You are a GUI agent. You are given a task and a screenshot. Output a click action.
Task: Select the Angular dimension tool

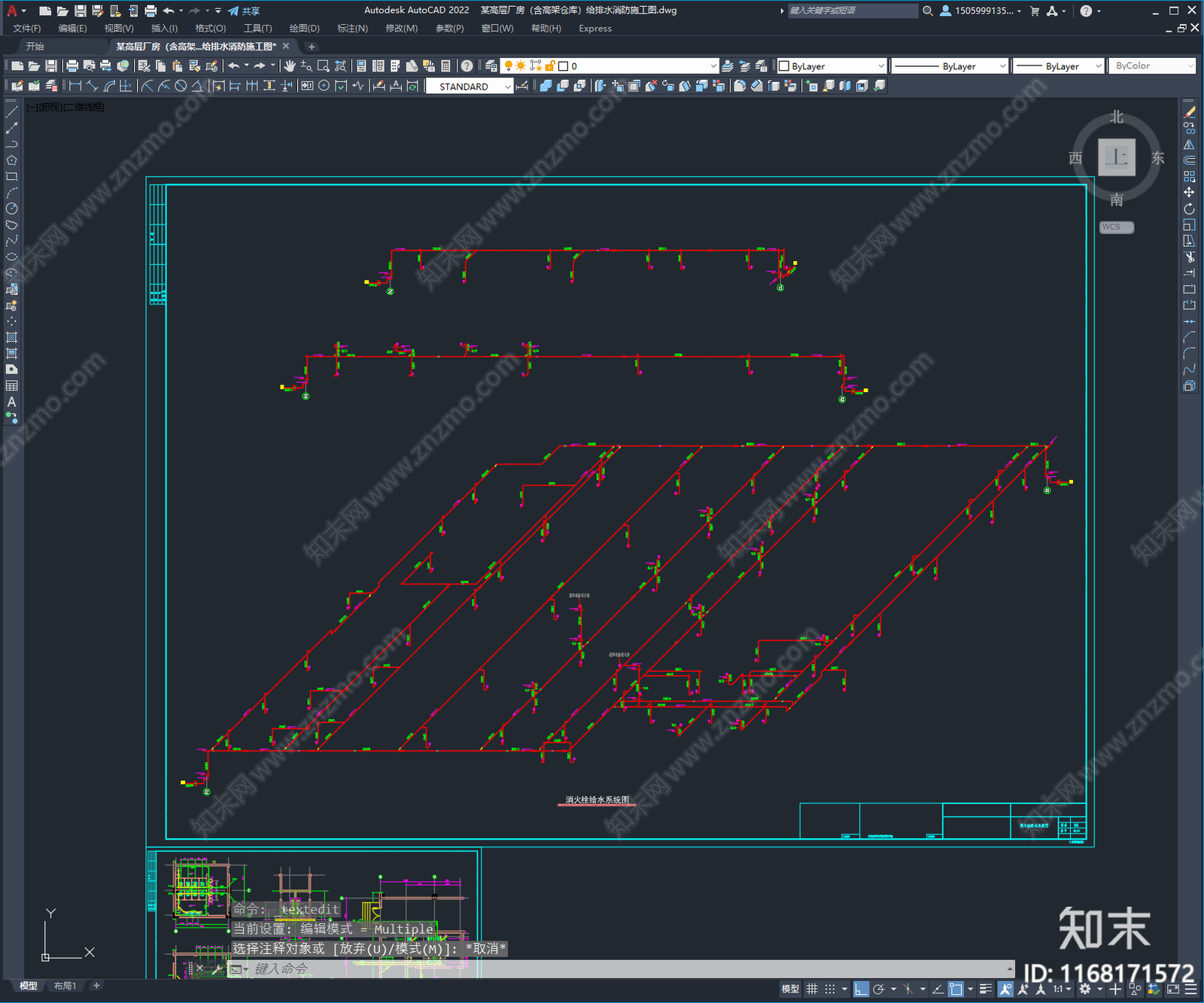pos(197,86)
